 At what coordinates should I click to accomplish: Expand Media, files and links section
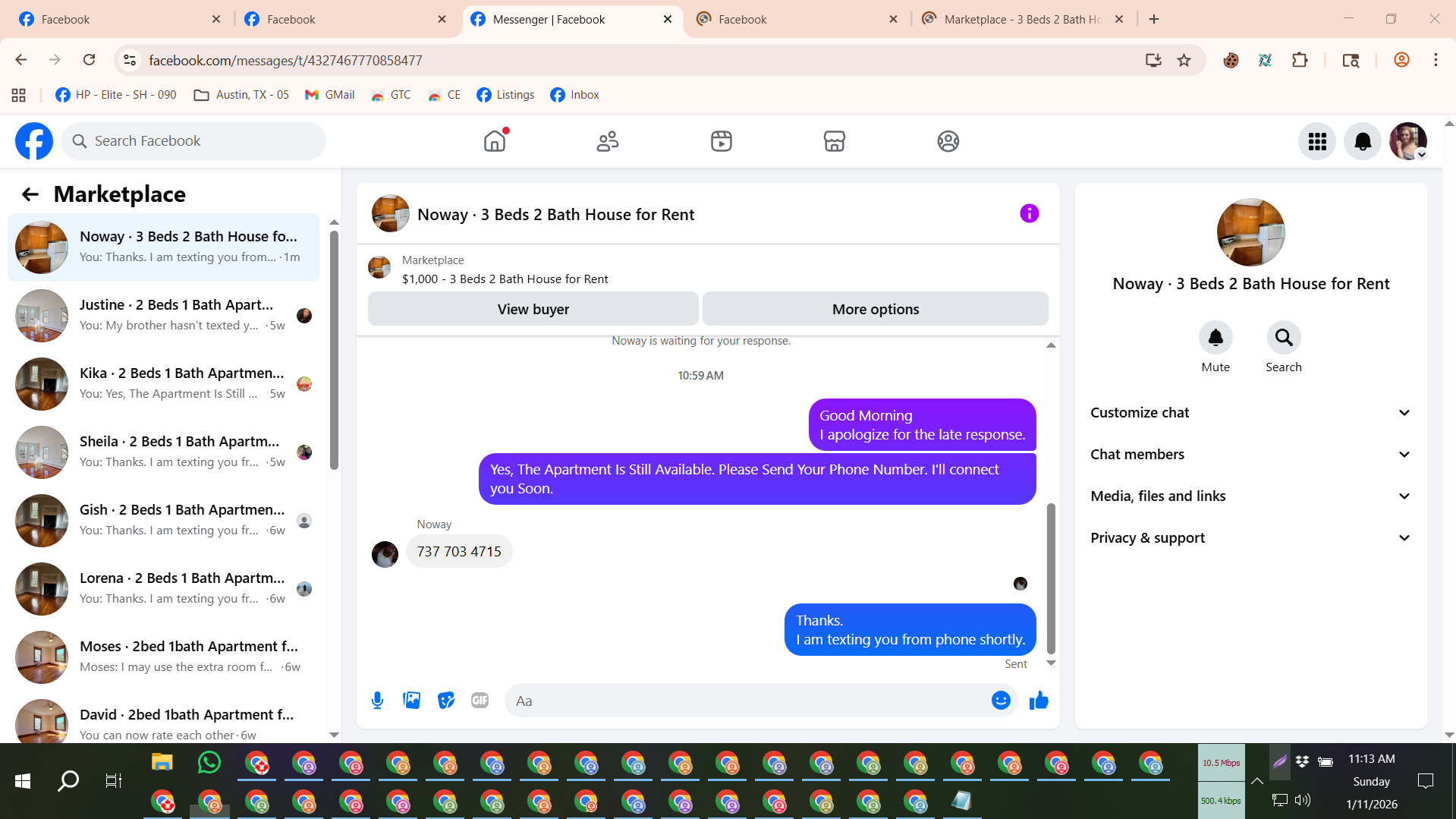(x=1251, y=496)
